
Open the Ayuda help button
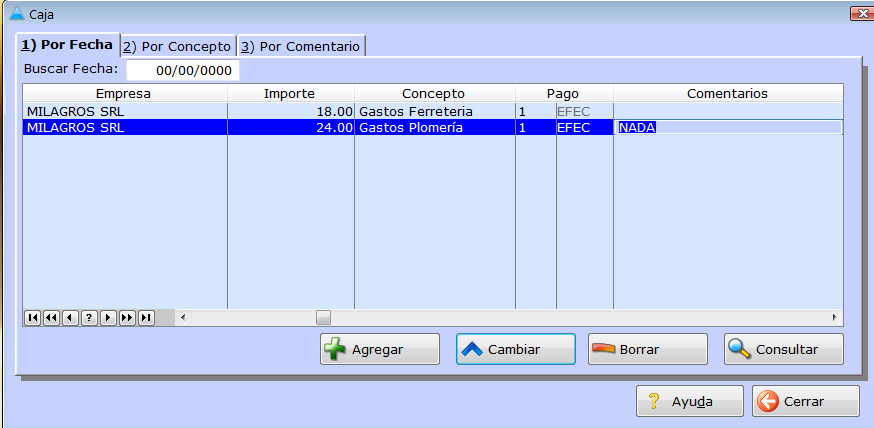coord(689,401)
